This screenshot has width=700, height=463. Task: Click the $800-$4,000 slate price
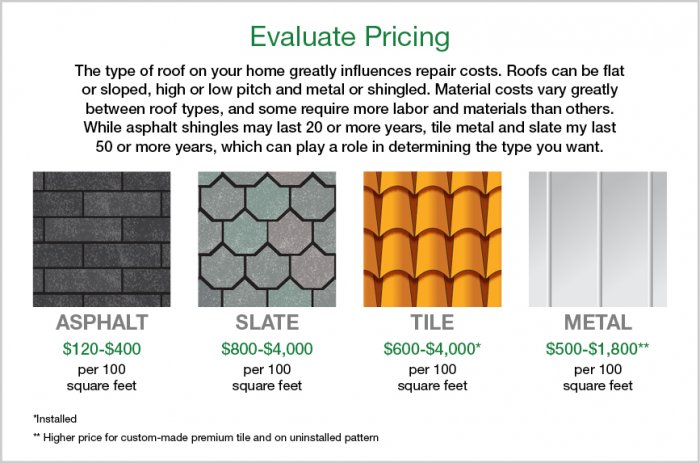coord(267,348)
